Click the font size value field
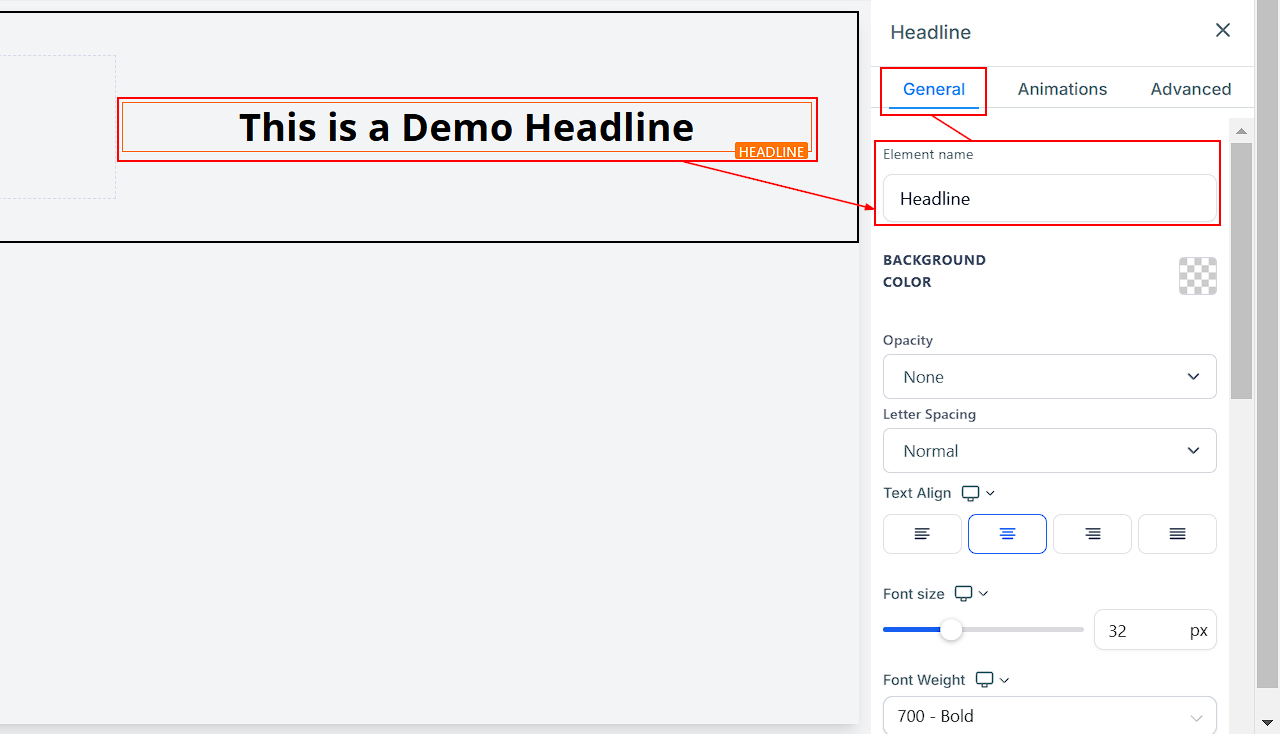This screenshot has width=1280, height=734. (1155, 630)
